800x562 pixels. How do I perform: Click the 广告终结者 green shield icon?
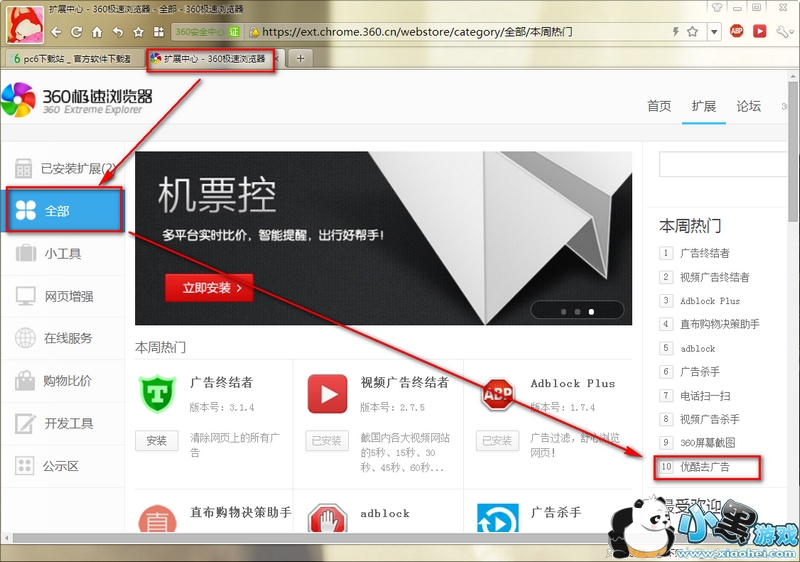click(x=157, y=393)
